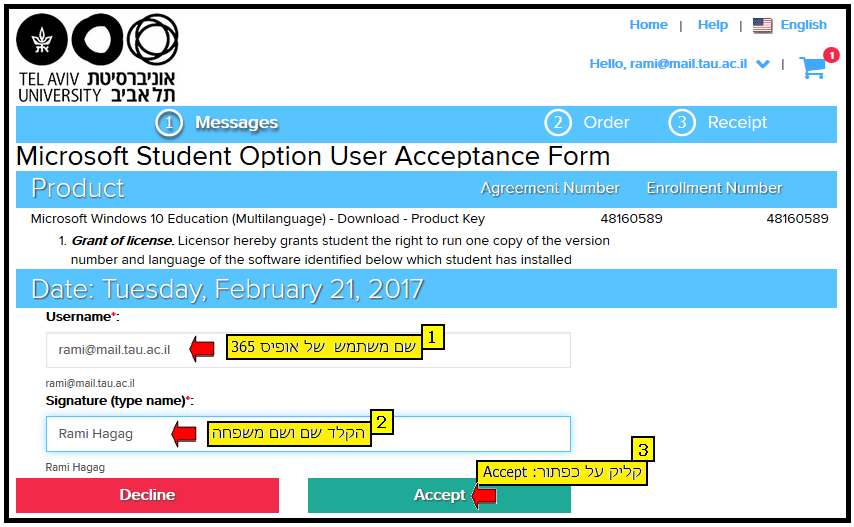
Task: Click the Microsoft Windows 10 Education product row
Action: tap(429, 219)
